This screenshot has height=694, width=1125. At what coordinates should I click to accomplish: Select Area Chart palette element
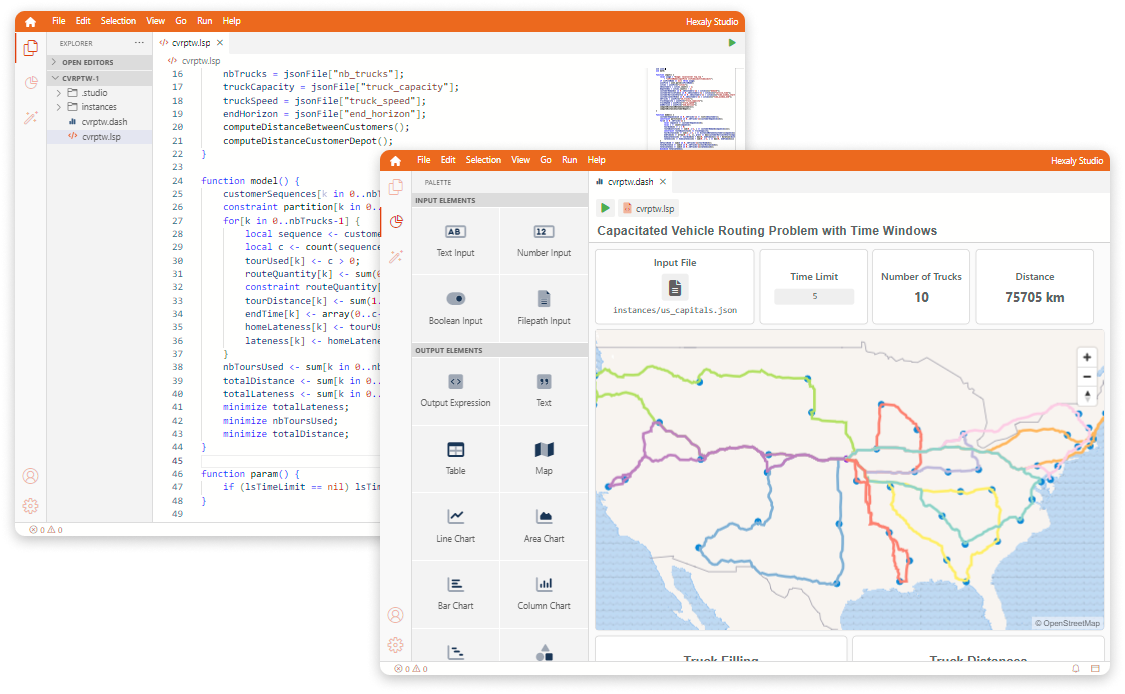point(544,526)
